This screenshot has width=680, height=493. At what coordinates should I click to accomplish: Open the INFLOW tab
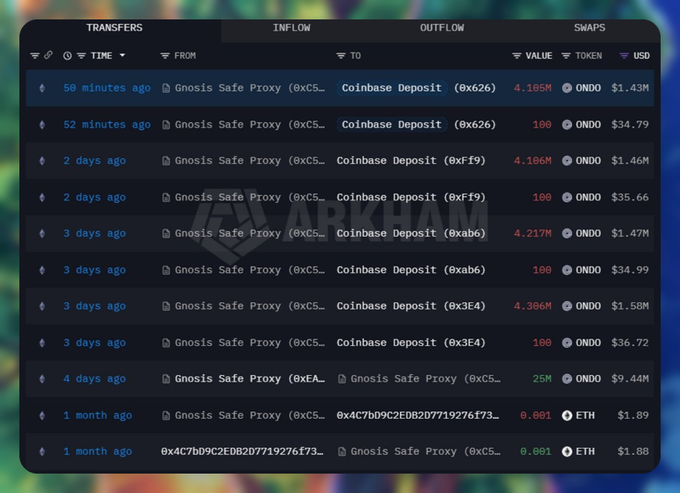coord(291,28)
